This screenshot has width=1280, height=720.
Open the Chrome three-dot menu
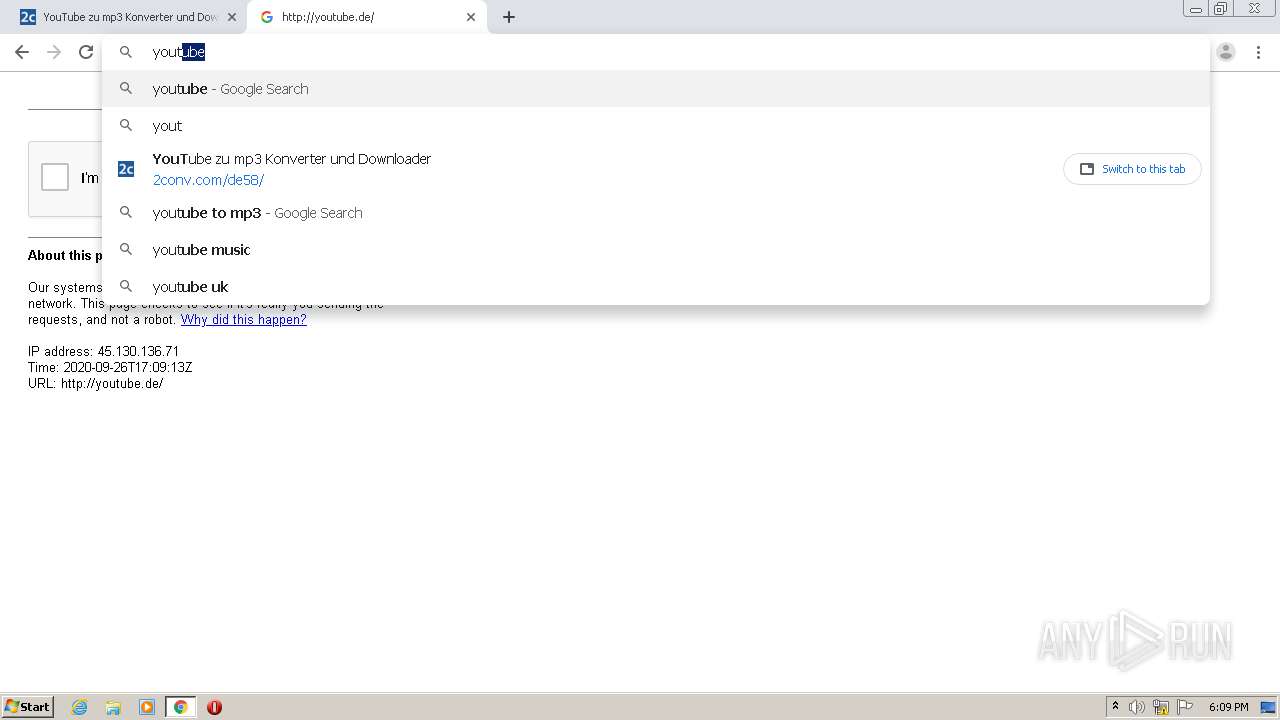point(1258,52)
